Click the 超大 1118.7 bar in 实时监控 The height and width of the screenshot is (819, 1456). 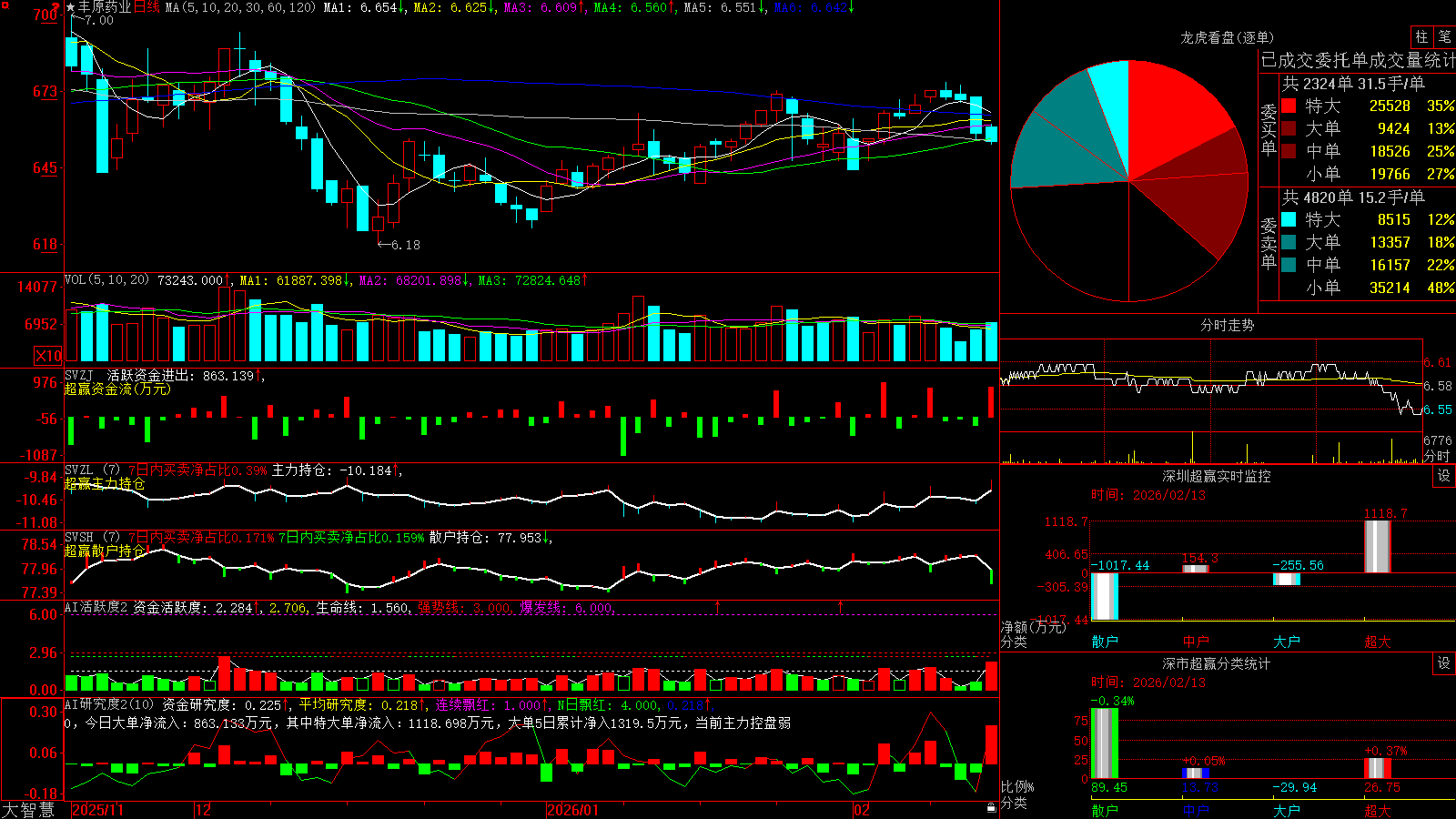[x=1378, y=546]
